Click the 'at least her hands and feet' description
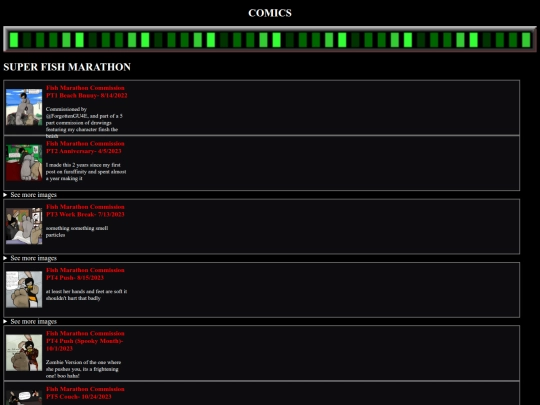Image resolution: width=540 pixels, height=405 pixels. click(86, 295)
